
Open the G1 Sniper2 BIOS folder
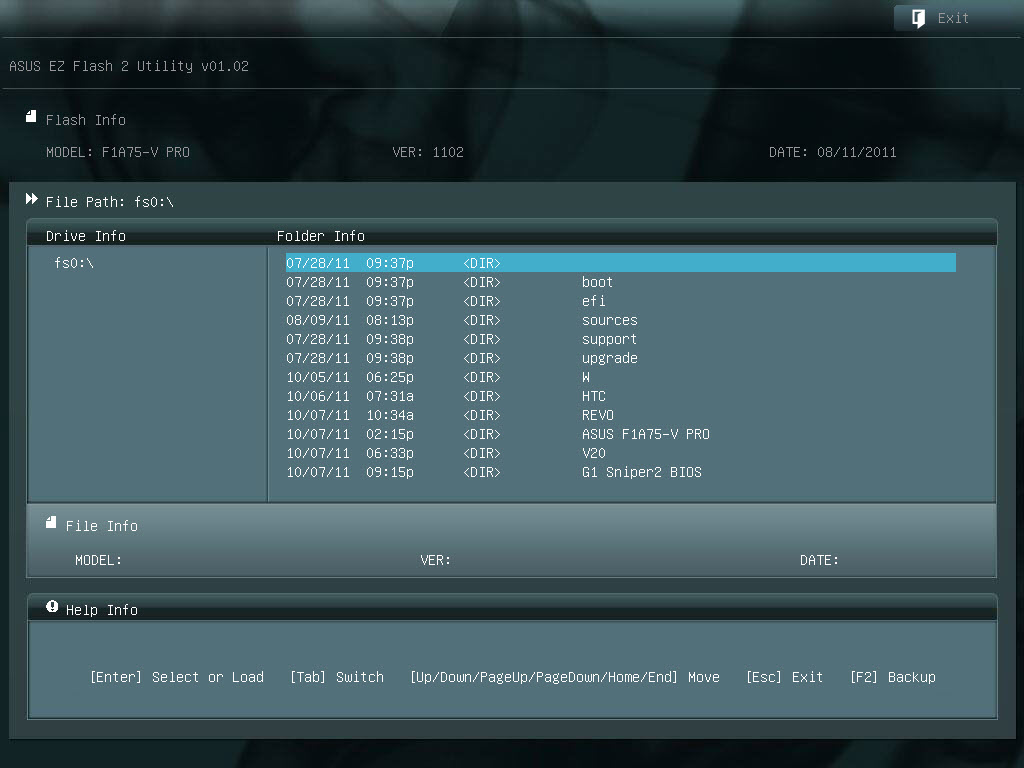[x=641, y=472]
